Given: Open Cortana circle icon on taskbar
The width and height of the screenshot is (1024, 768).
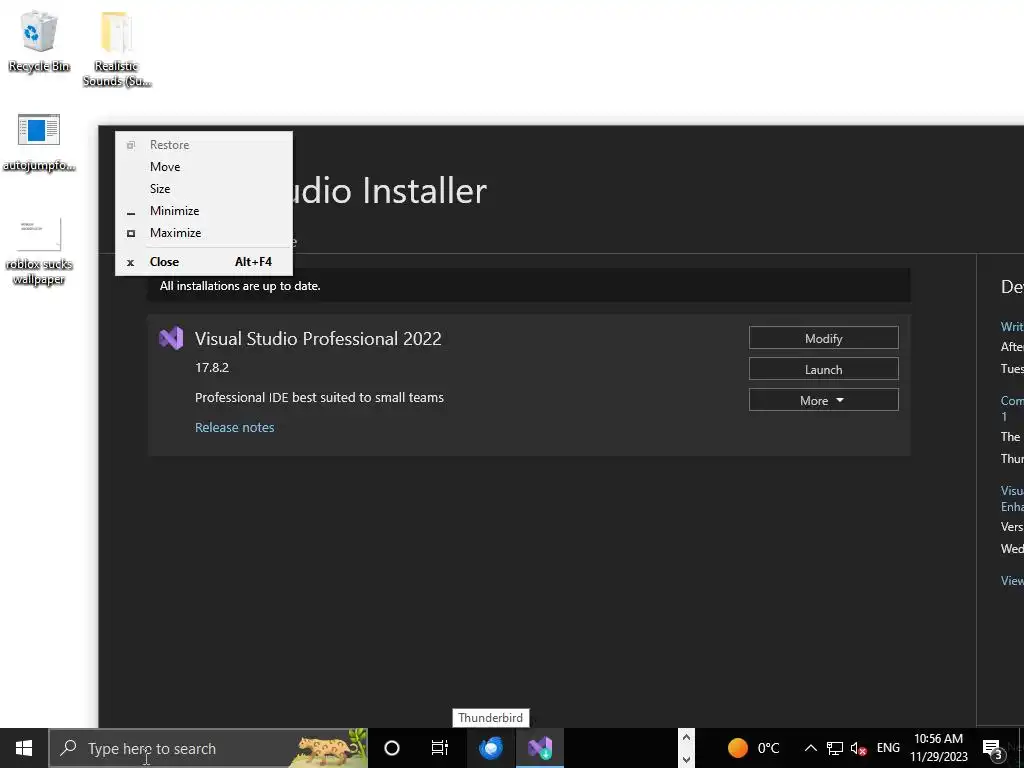Looking at the screenshot, I should pos(392,748).
